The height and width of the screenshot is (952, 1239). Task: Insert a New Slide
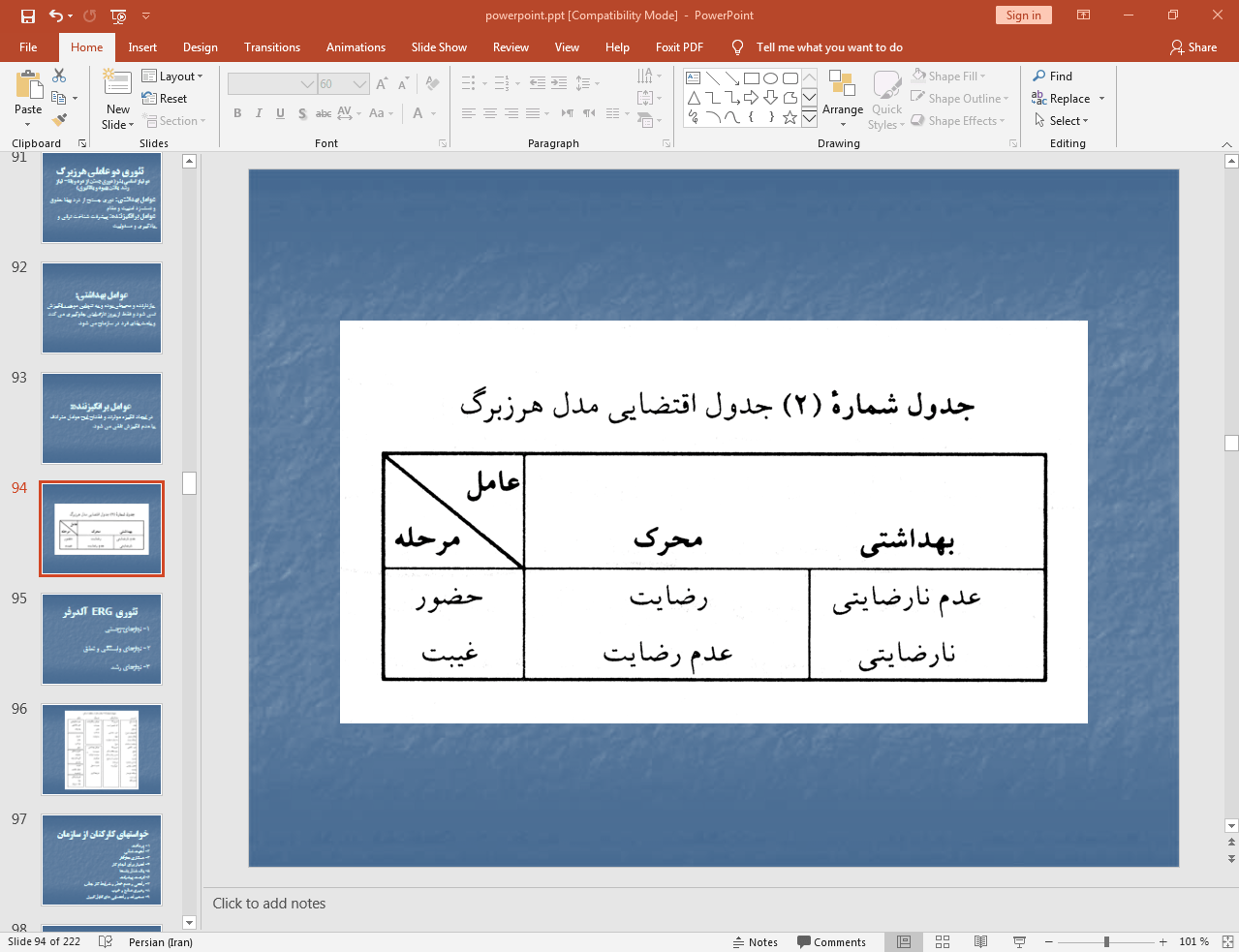[118, 100]
